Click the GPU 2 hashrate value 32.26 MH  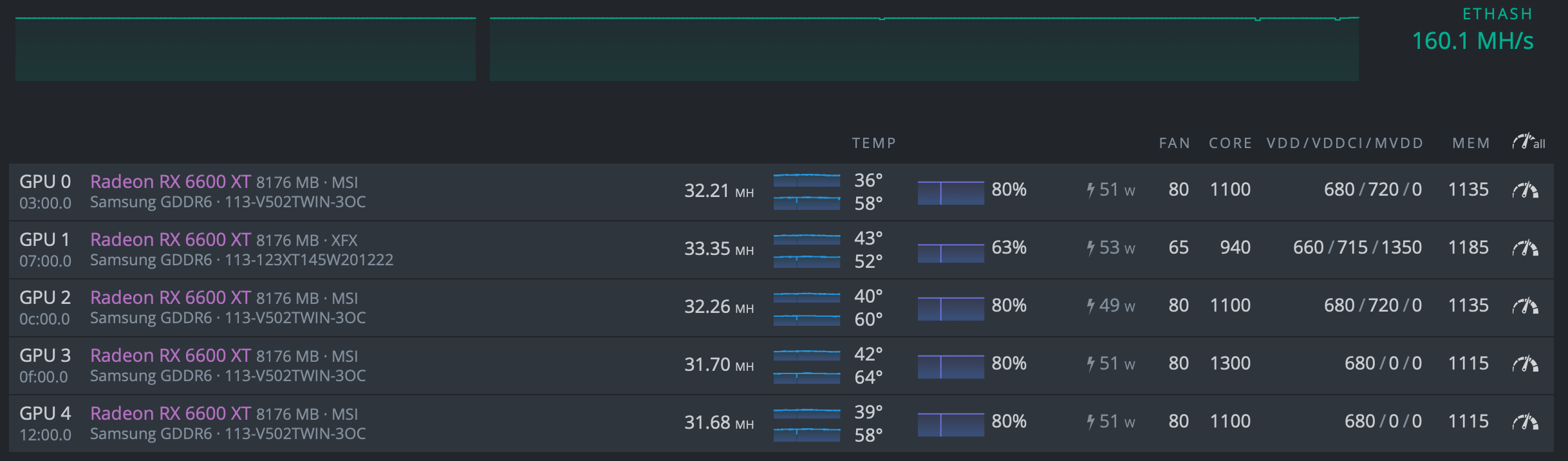718,306
